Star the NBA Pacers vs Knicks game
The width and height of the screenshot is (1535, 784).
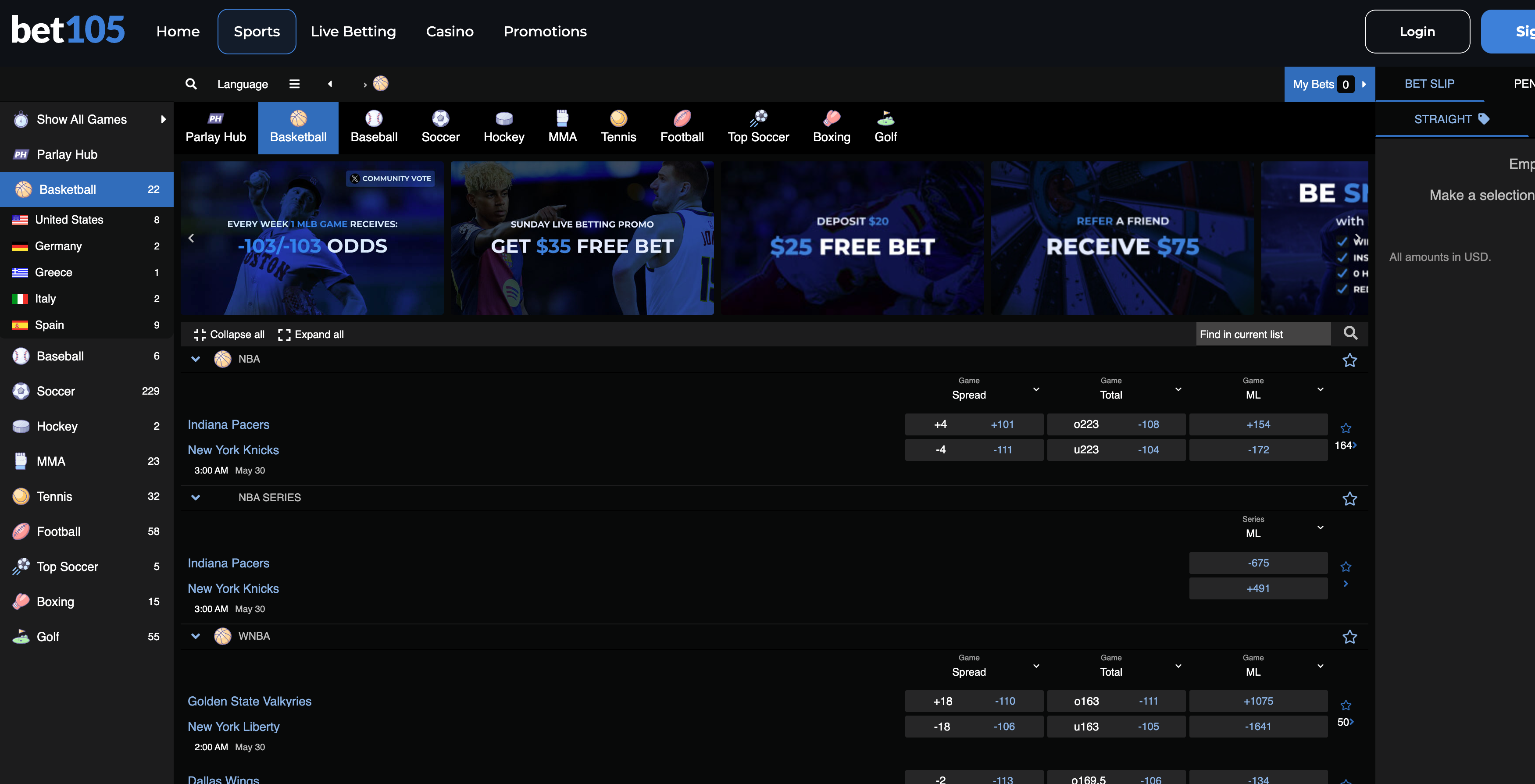(1346, 428)
